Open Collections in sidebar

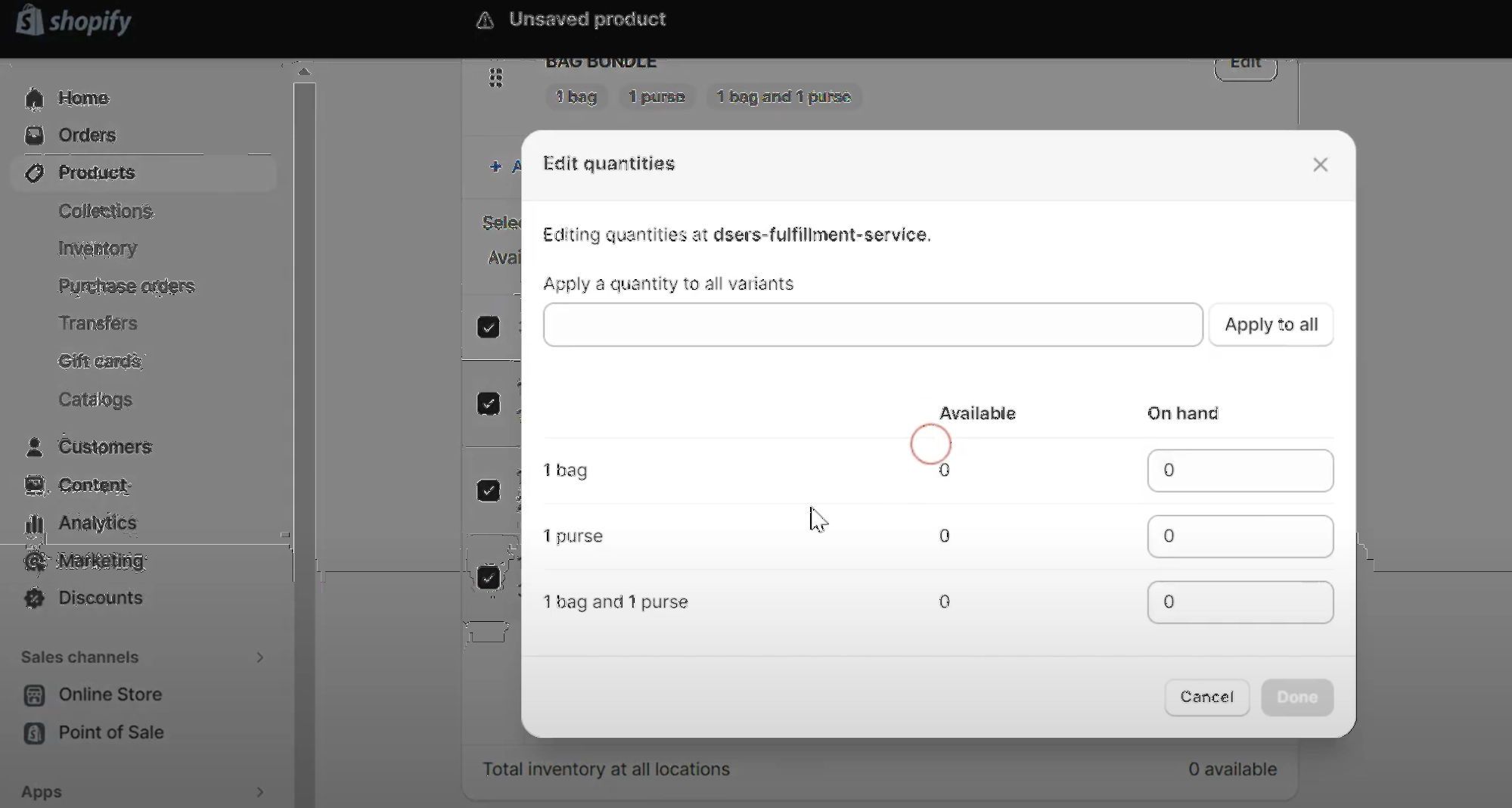coord(106,211)
